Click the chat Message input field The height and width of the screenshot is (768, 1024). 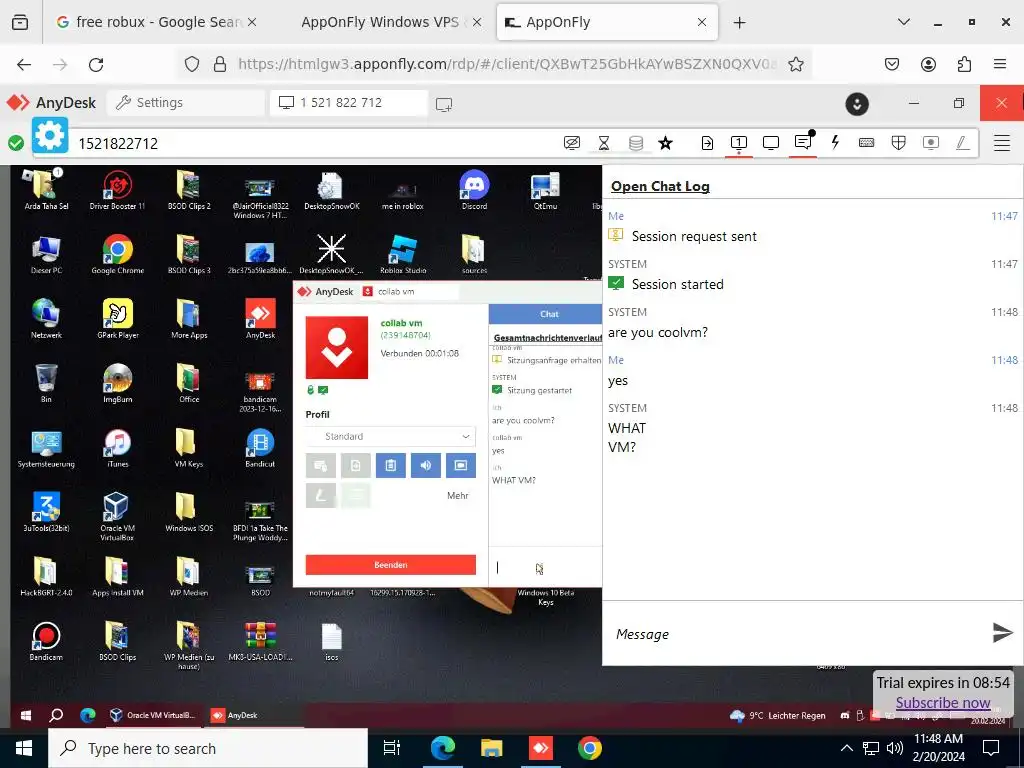pyautogui.click(x=797, y=633)
